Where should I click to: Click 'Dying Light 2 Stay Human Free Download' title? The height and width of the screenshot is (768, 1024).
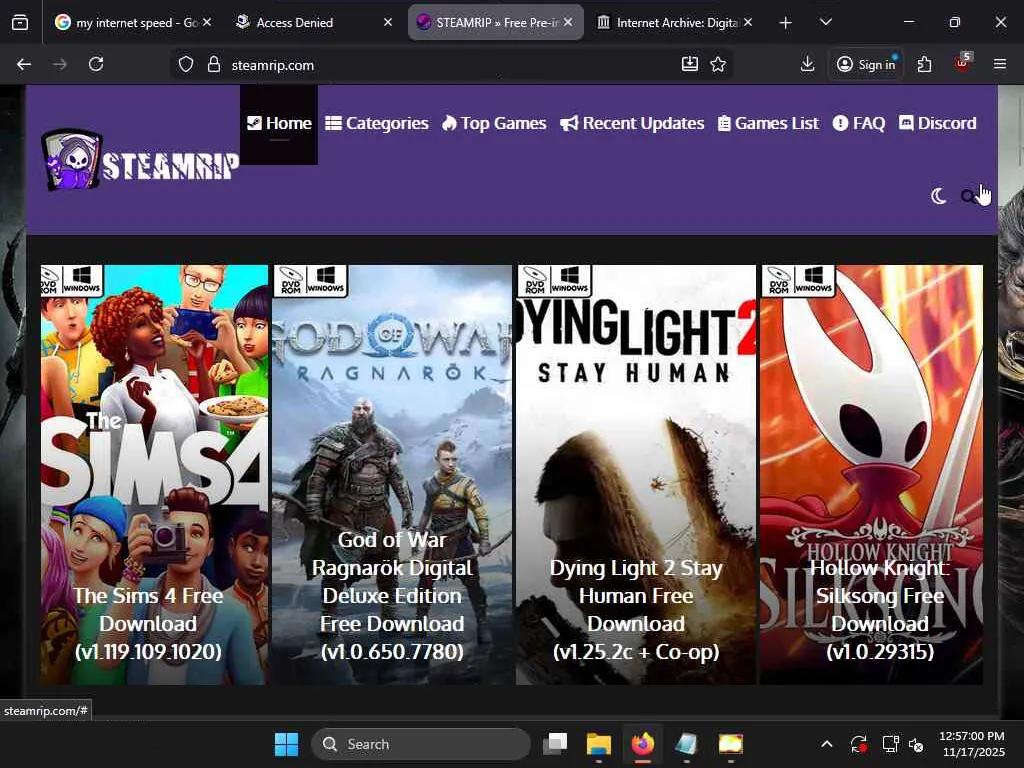[x=636, y=609]
